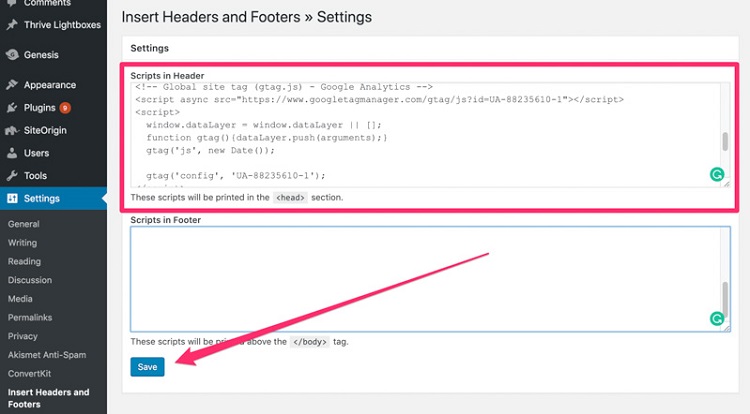The image size is (750, 414).
Task: Click the Plugins update count badge
Action: point(65,108)
